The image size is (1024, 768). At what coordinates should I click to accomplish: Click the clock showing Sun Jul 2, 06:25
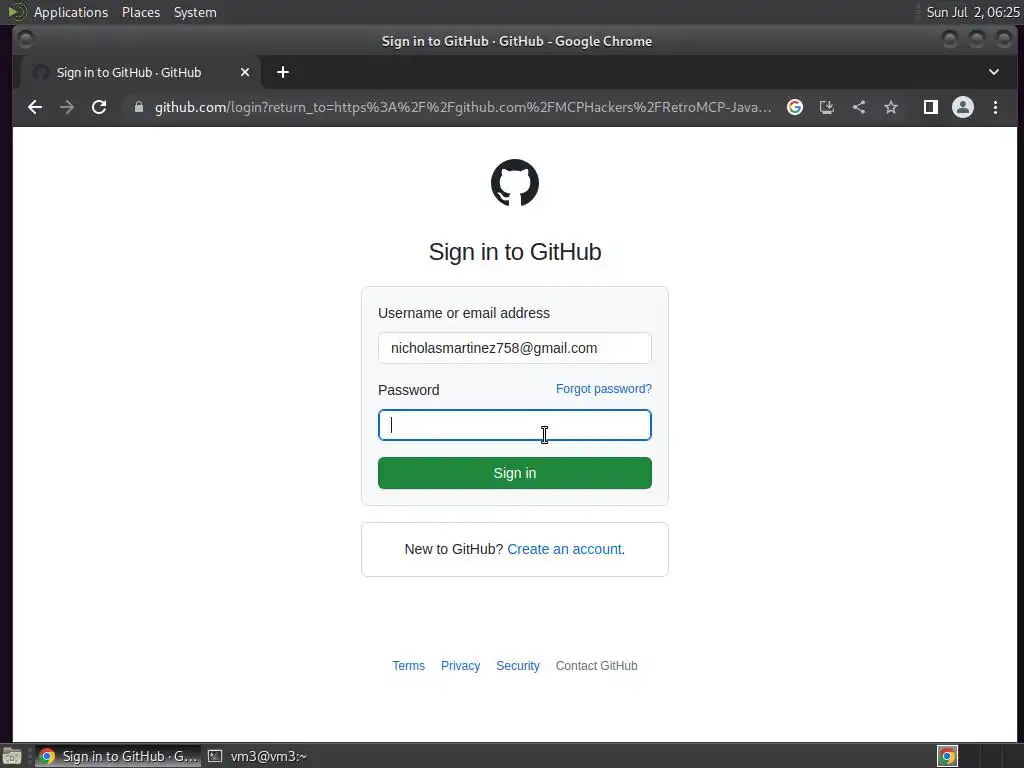972,12
